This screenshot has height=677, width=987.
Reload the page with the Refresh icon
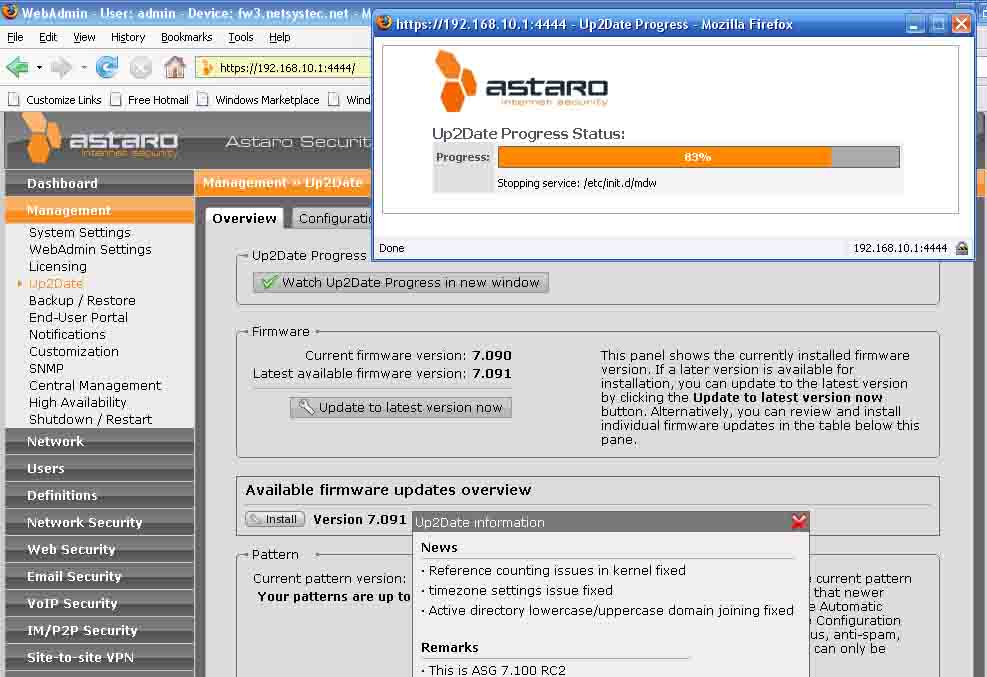107,67
